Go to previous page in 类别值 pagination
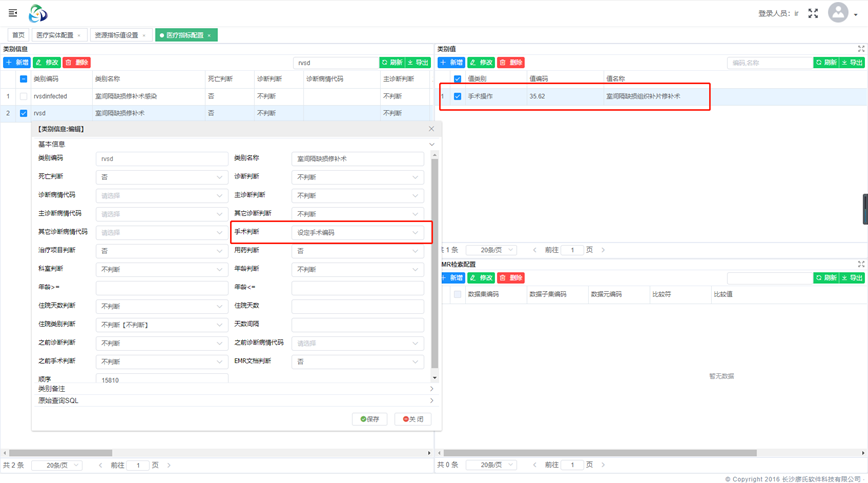868x483 pixels. click(x=534, y=250)
